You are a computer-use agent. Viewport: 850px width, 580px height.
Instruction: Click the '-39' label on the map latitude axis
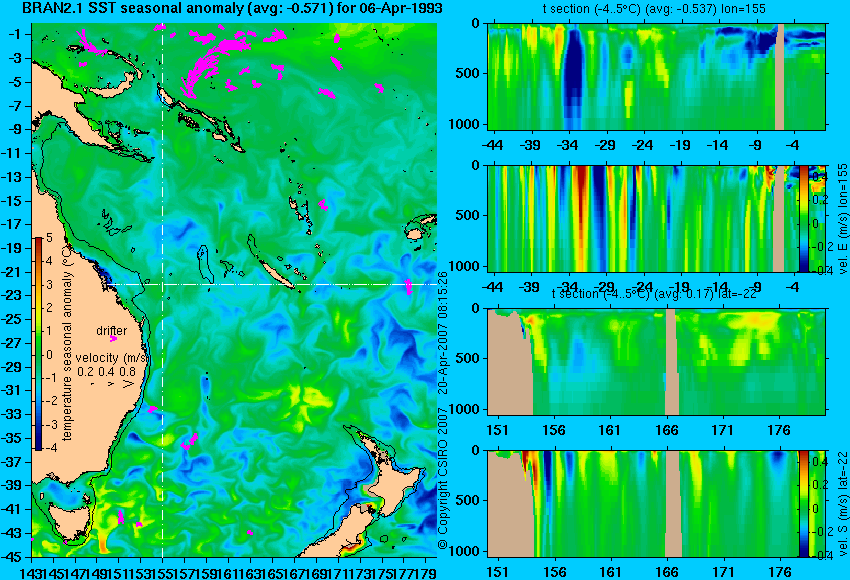(12, 485)
